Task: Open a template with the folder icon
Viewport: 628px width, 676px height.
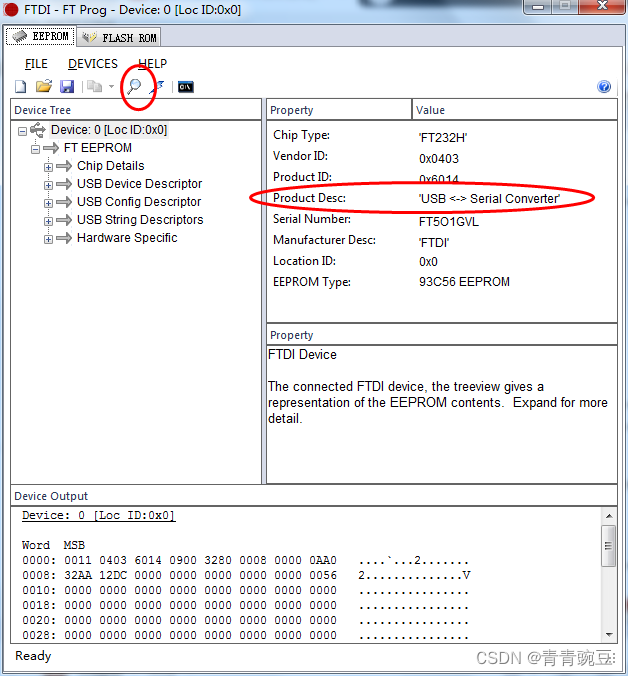Action: click(44, 86)
